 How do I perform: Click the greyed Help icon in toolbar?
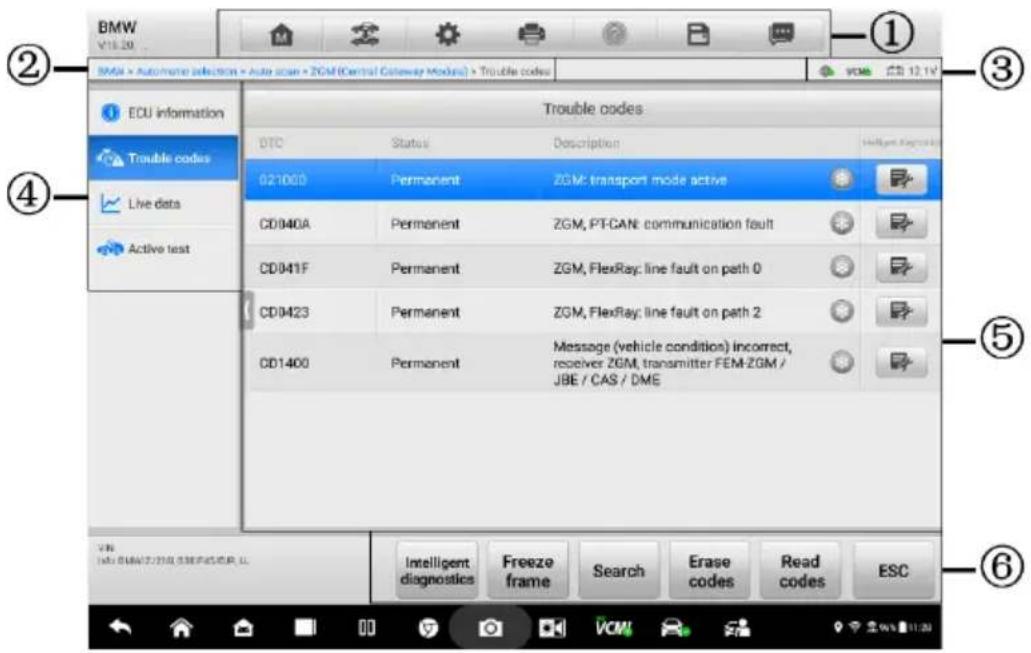pos(615,34)
